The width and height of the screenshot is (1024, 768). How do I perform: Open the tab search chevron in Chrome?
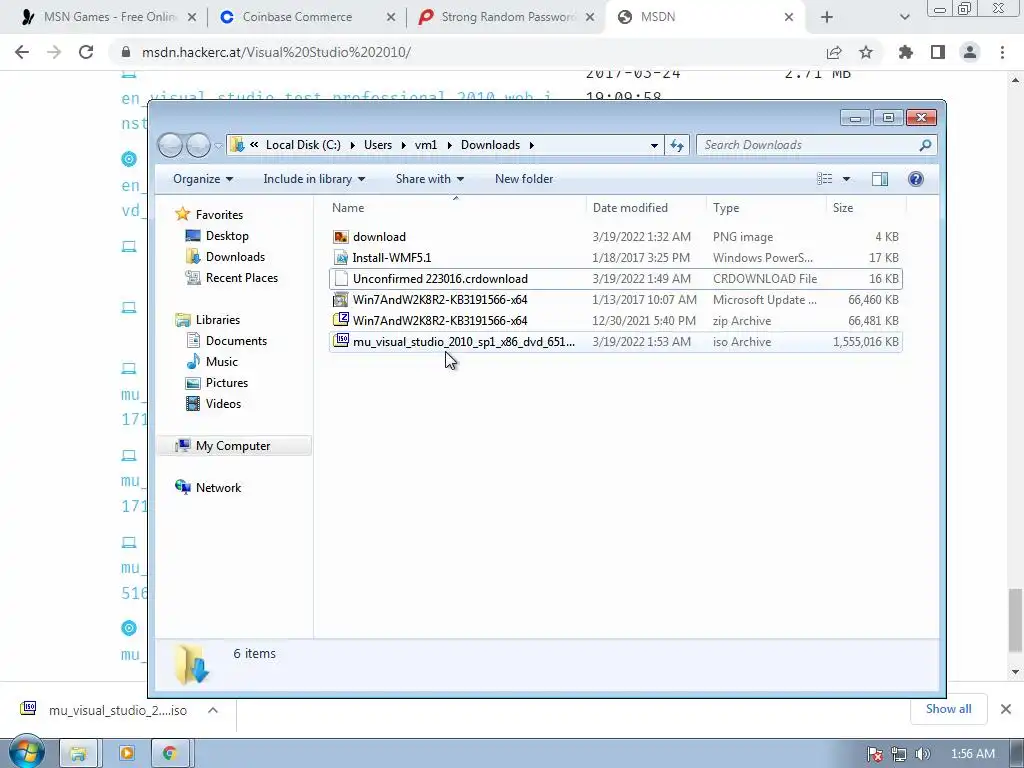[904, 17]
